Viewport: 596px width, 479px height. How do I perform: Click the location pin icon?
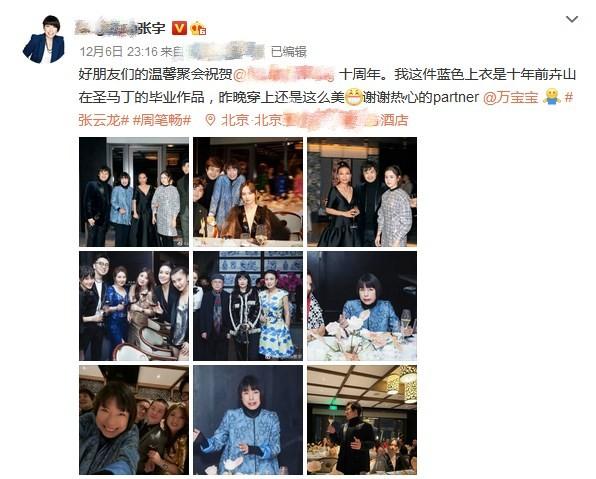tap(210, 120)
